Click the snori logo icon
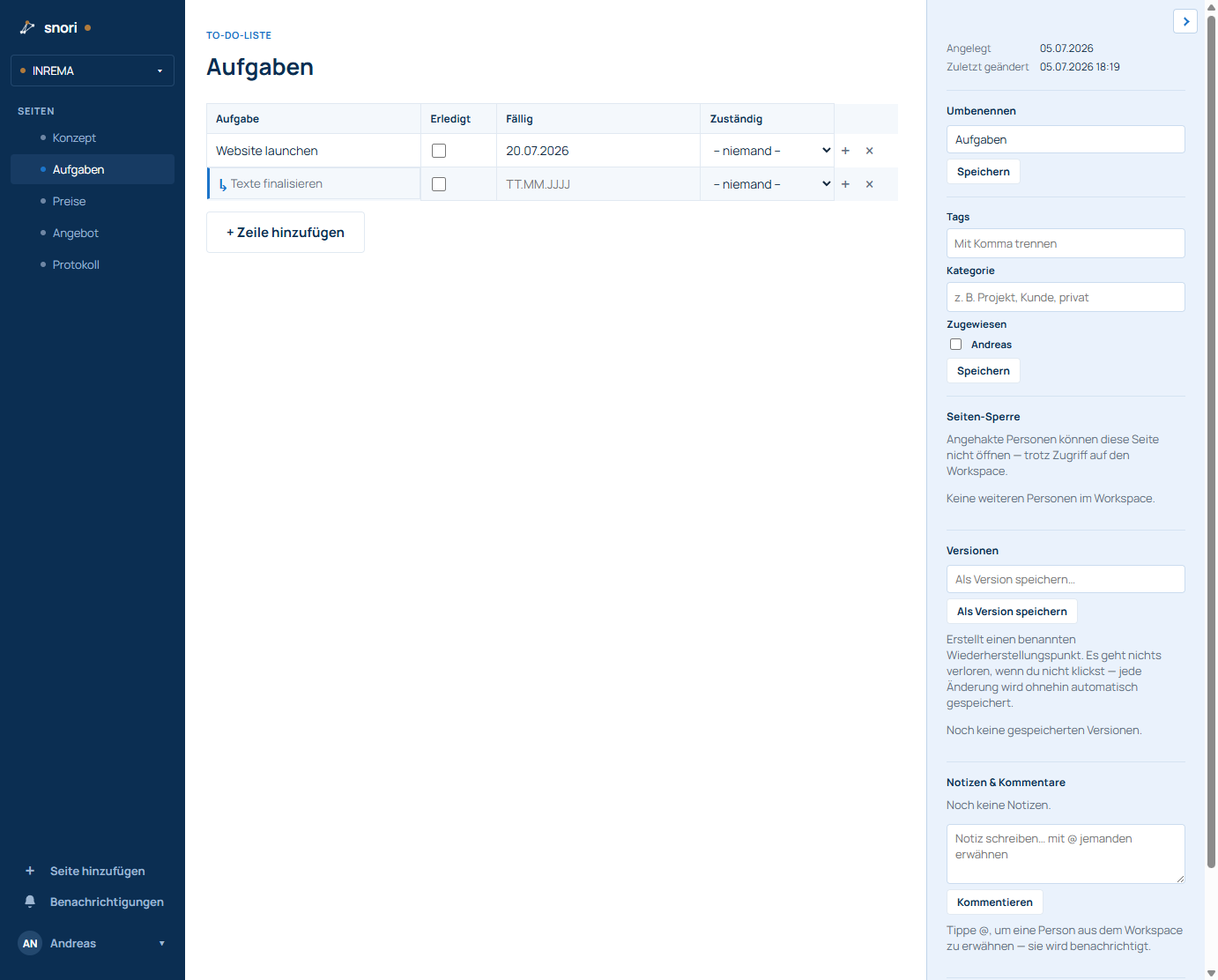The height and width of the screenshot is (980, 1218). pos(27,27)
